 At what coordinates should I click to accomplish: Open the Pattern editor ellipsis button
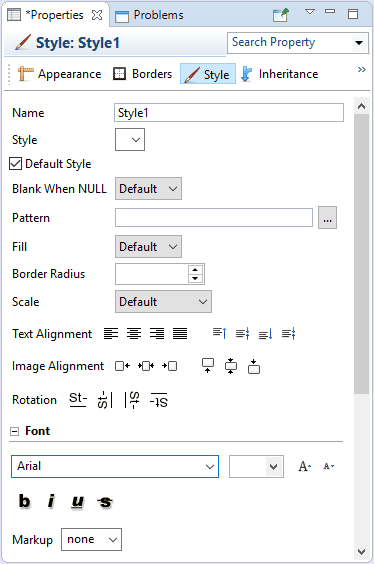327,218
